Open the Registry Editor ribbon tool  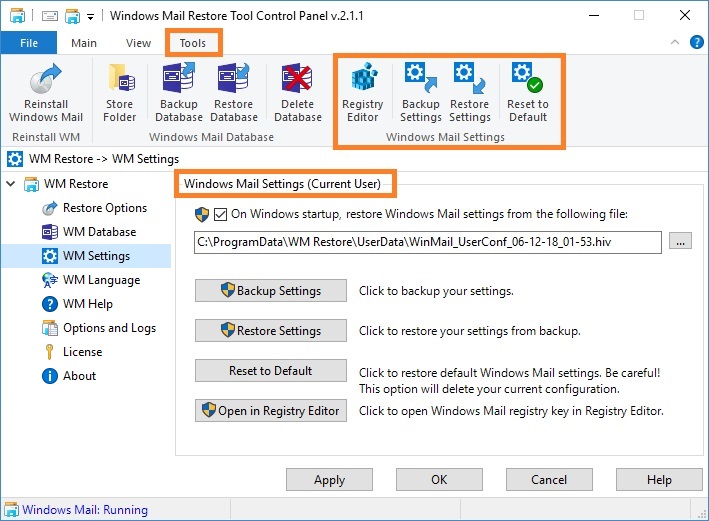(363, 92)
